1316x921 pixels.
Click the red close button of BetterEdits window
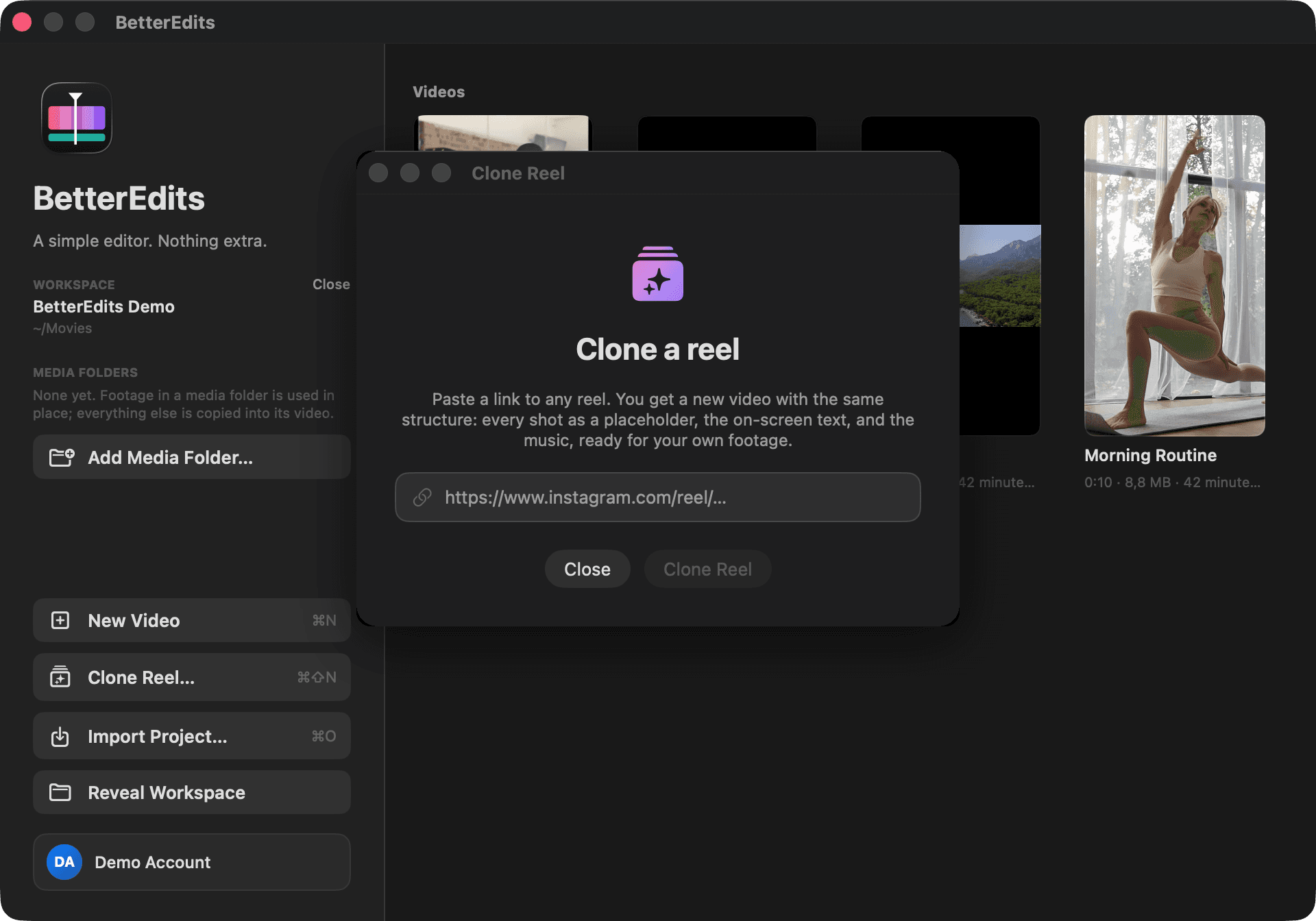pyautogui.click(x=22, y=22)
